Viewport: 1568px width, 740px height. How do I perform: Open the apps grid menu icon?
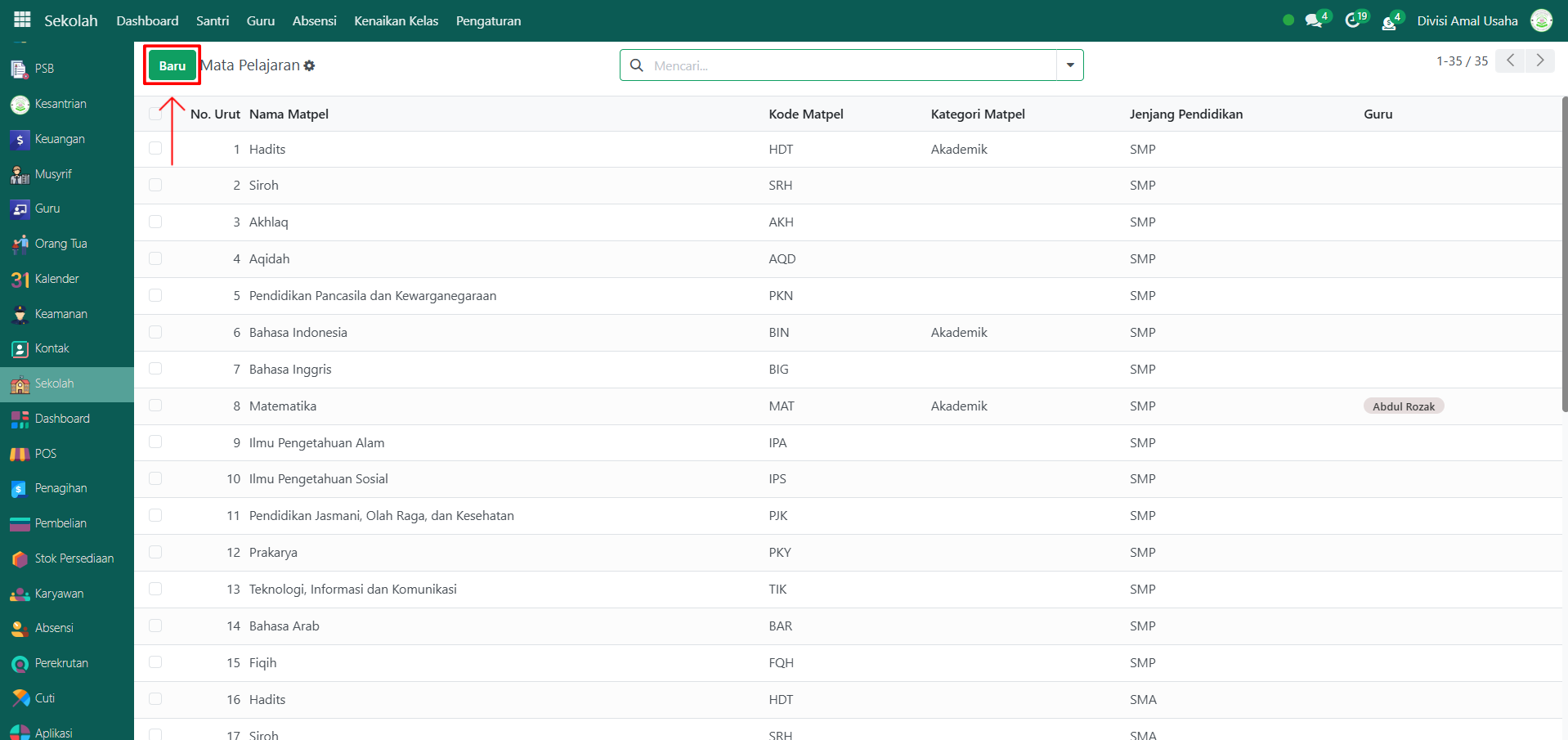(x=22, y=20)
